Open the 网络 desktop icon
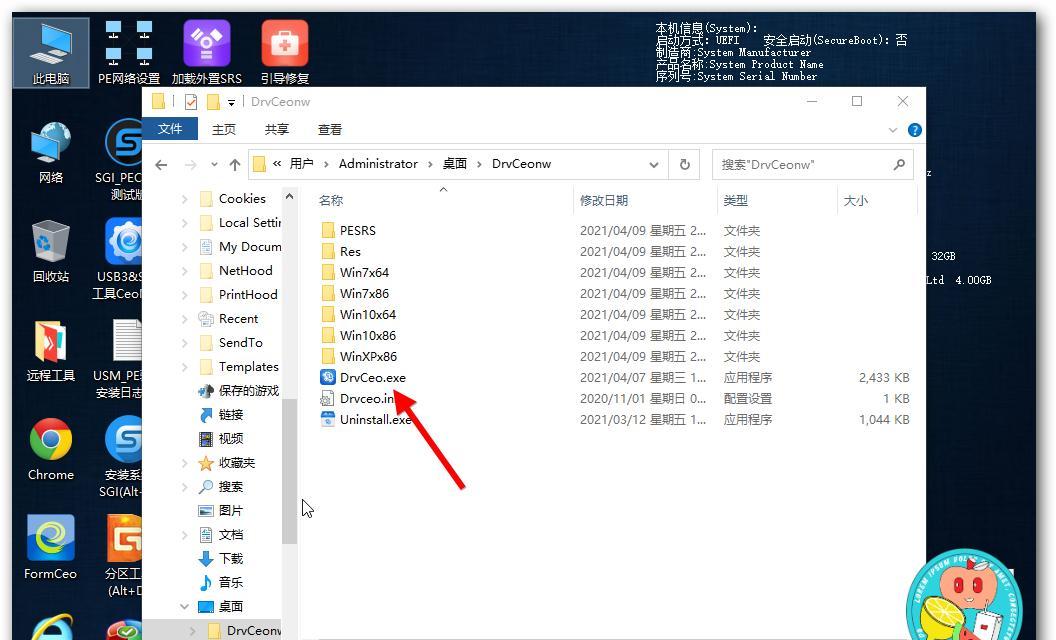Screen dimensions: 1056x640 pyautogui.click(x=51, y=153)
